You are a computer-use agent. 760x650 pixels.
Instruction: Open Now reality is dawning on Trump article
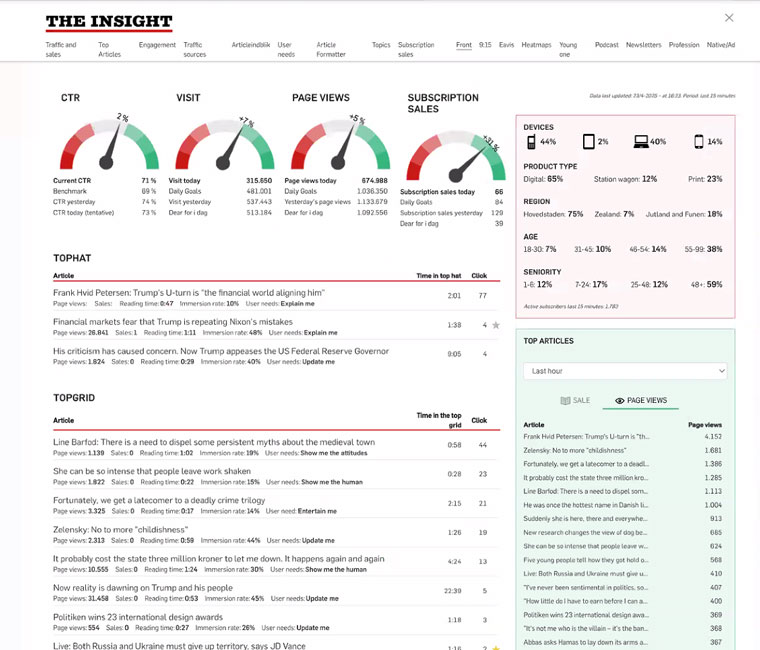[x=143, y=587]
